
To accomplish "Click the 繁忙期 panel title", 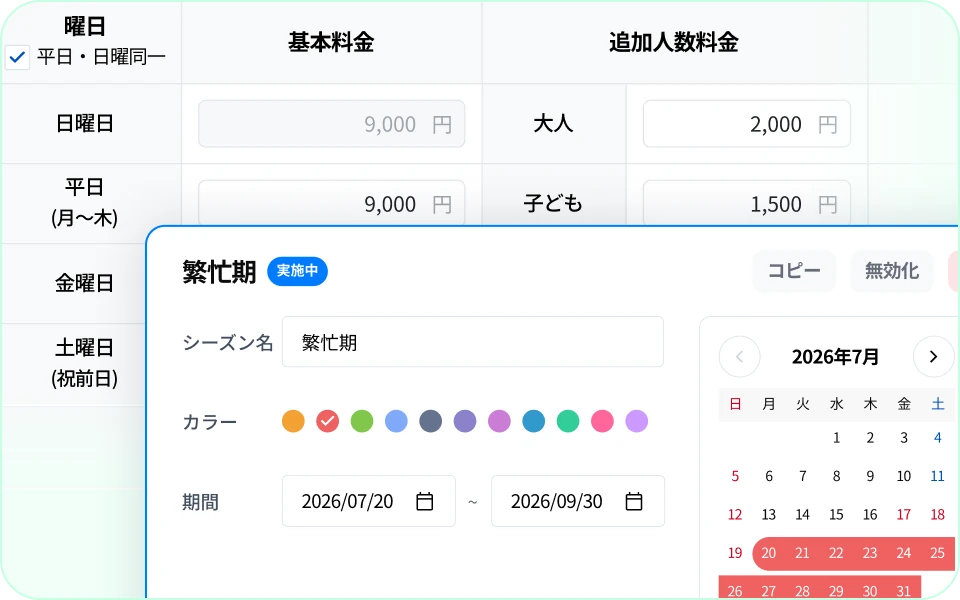I will click(219, 272).
